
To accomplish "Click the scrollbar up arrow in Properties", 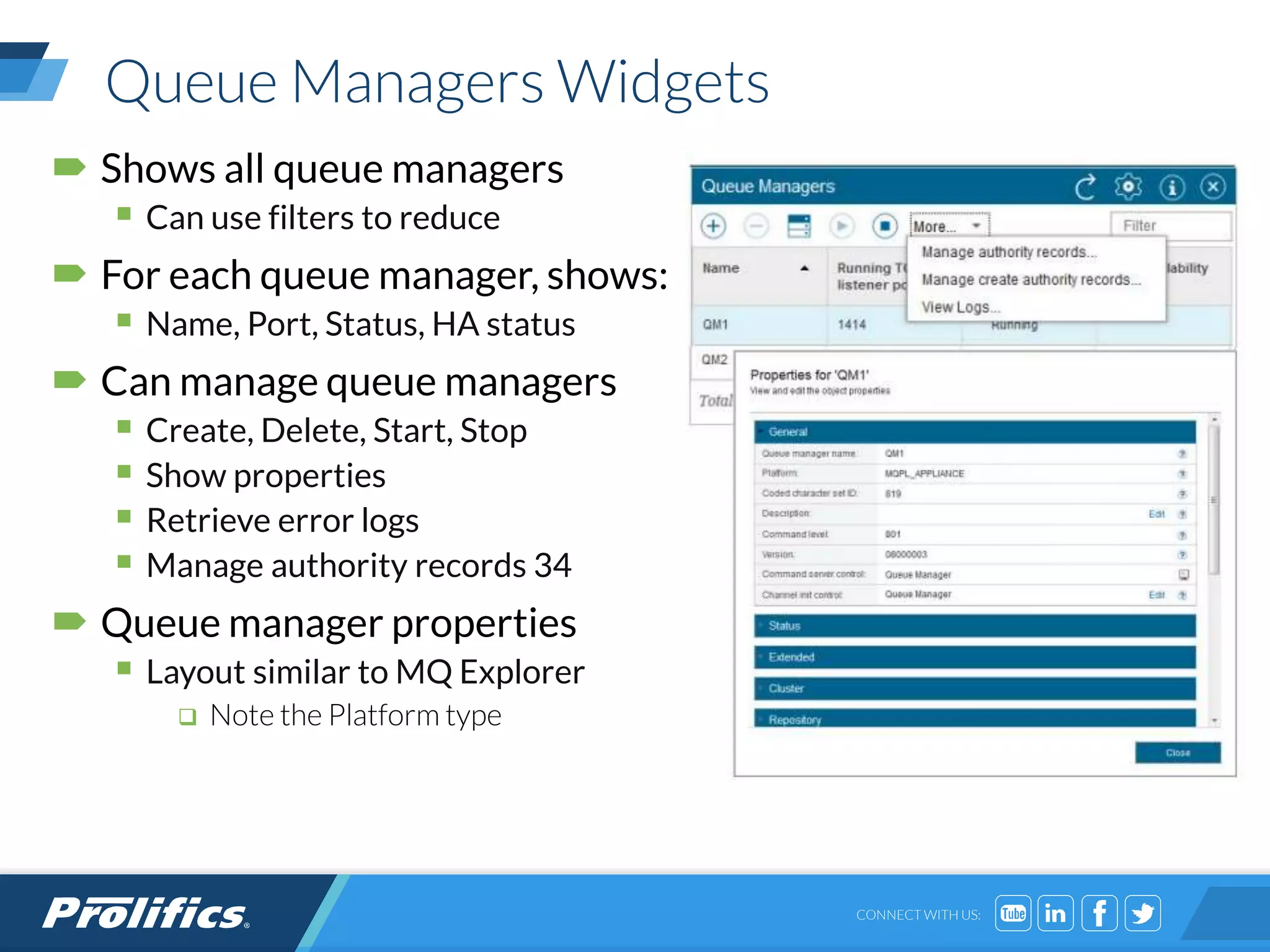I will 1214,419.
